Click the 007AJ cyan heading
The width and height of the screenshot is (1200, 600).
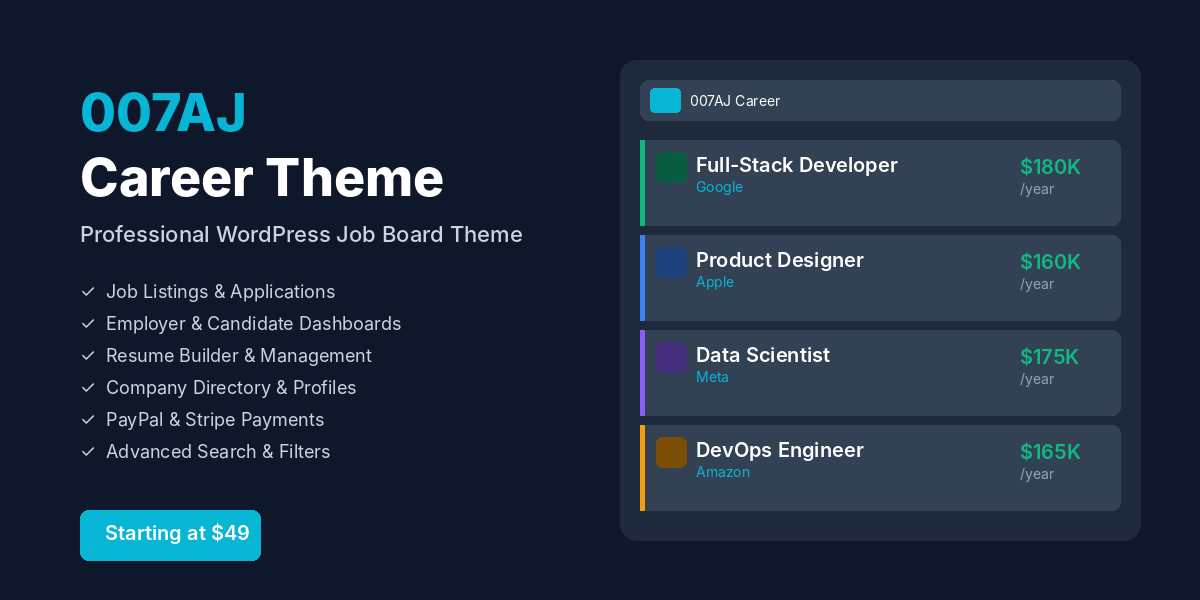[x=163, y=112]
